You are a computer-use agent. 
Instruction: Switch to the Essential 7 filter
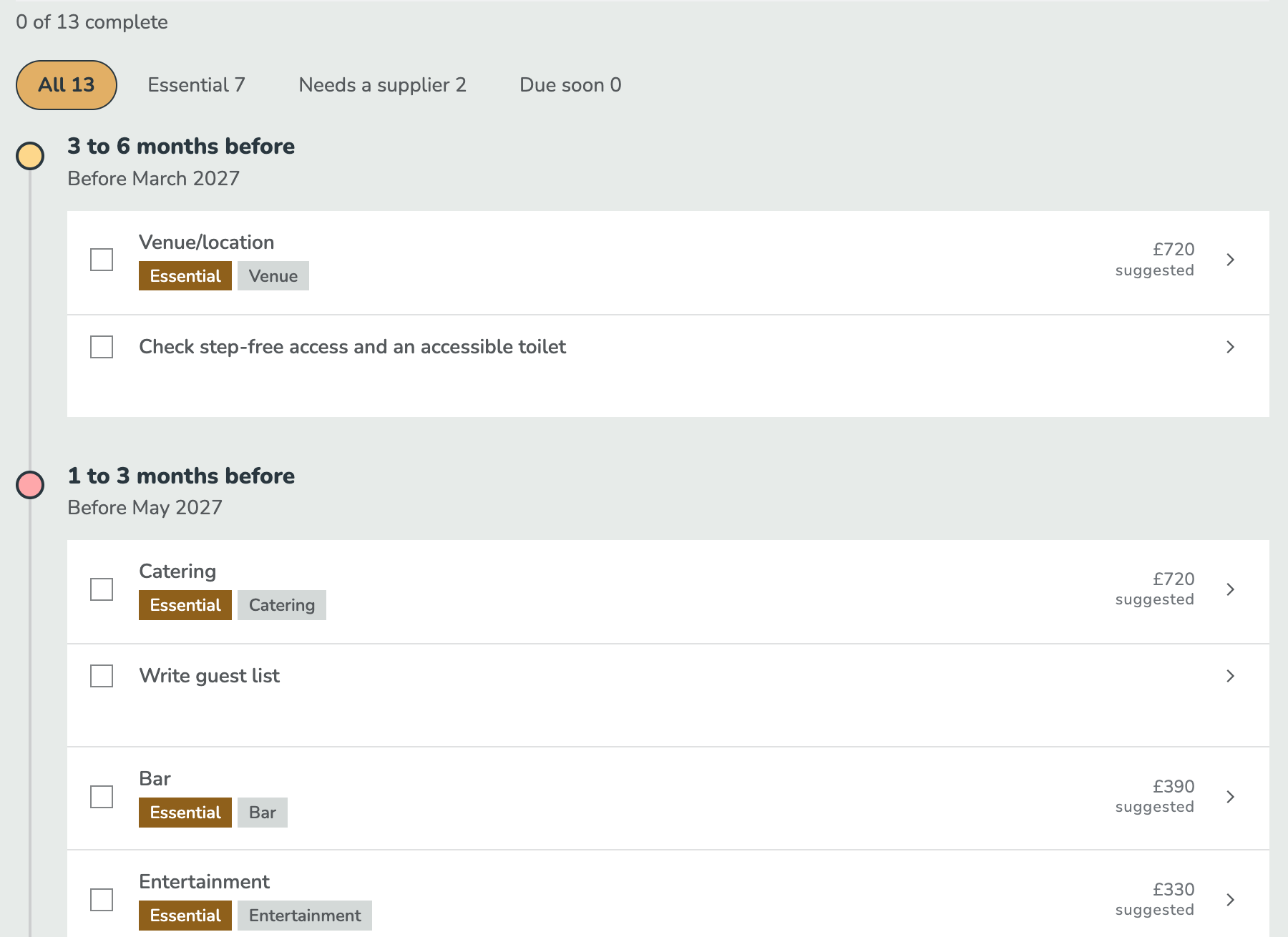click(196, 85)
